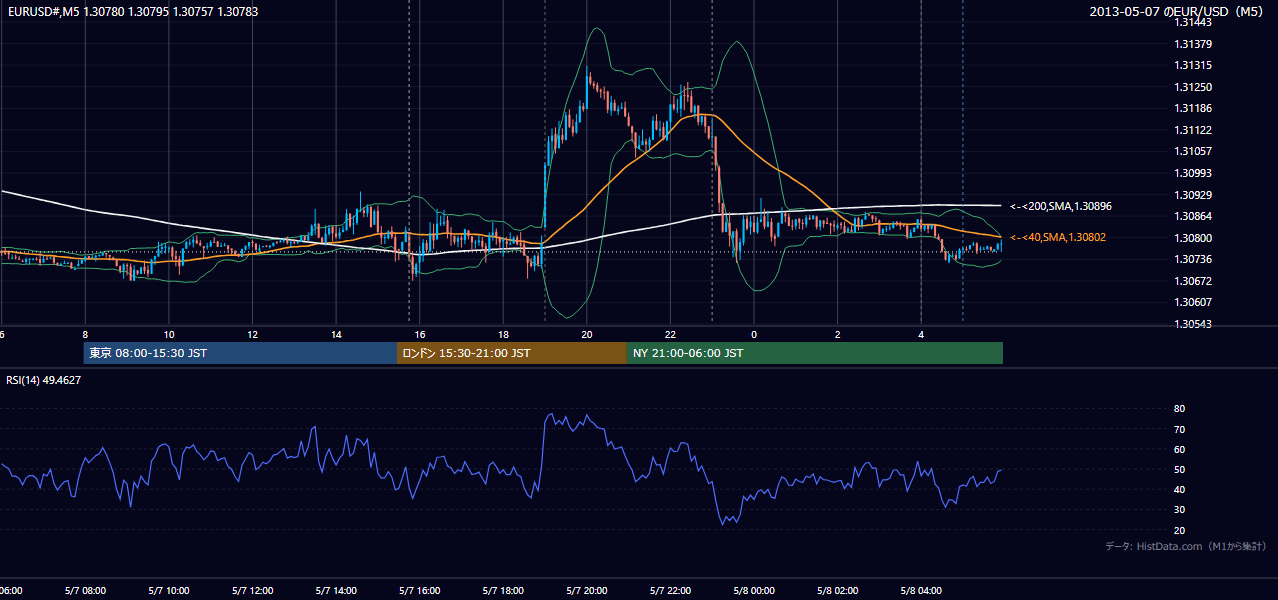1278x600 pixels.
Task: Click the 1.31443 price axis label
Action: point(1193,22)
